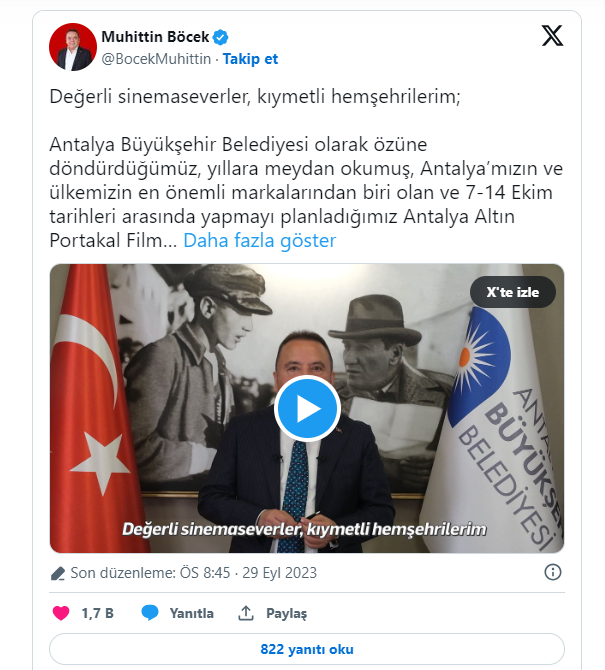The height and width of the screenshot is (670, 605).
Task: Click the 'X'te izle' button on video
Action: (513, 292)
